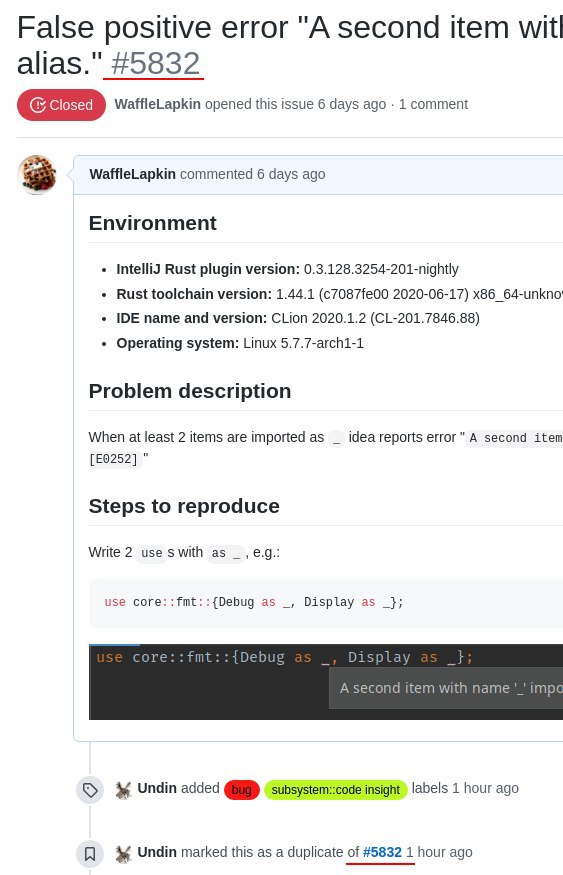Click the Problem description heading
This screenshot has height=875, width=563.
click(190, 391)
